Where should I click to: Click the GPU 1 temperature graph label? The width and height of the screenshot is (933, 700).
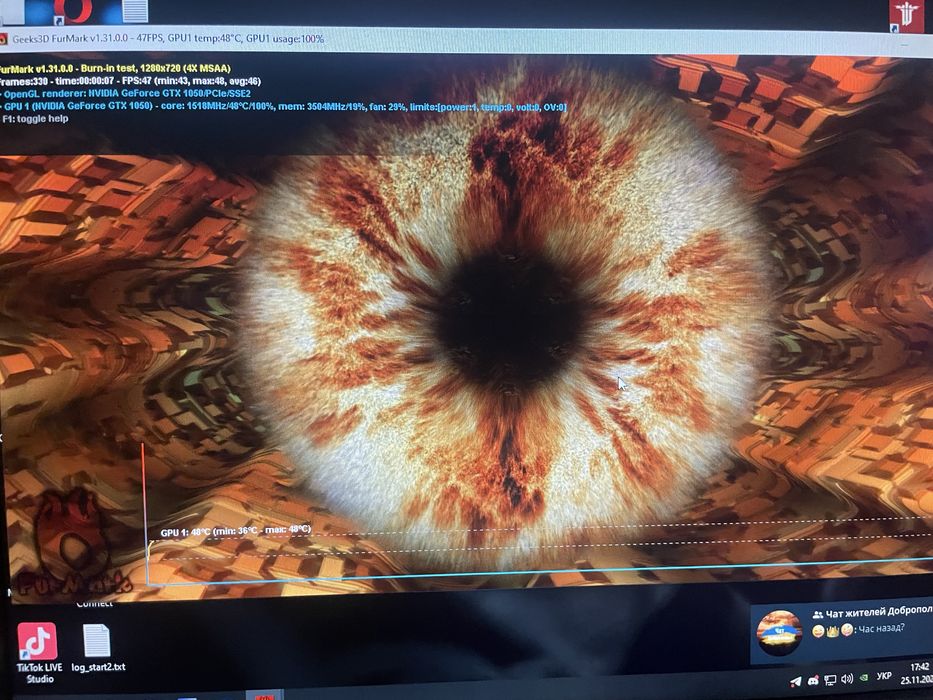(x=236, y=530)
